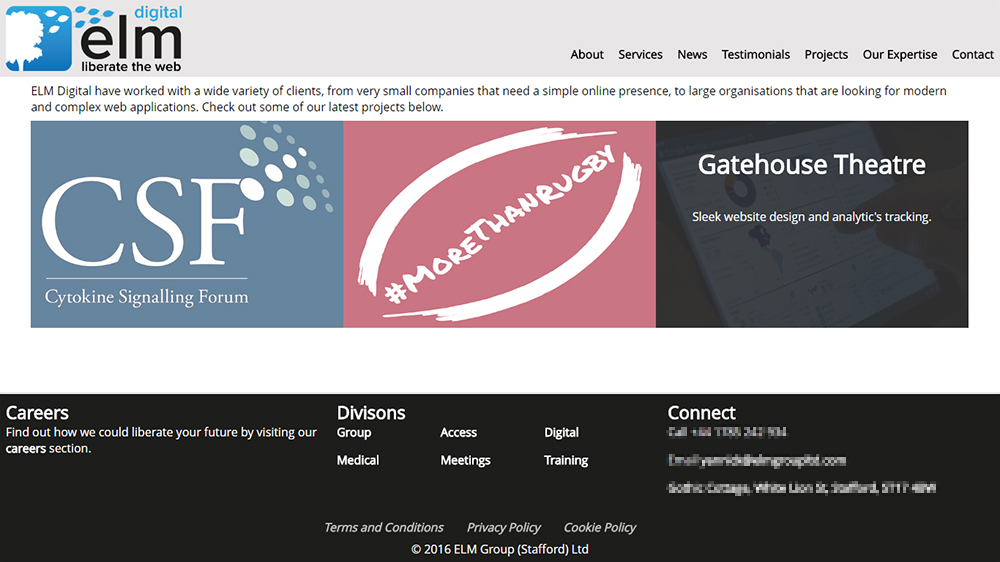Go to the Services menu item
The height and width of the screenshot is (562, 1000).
pyautogui.click(x=640, y=55)
